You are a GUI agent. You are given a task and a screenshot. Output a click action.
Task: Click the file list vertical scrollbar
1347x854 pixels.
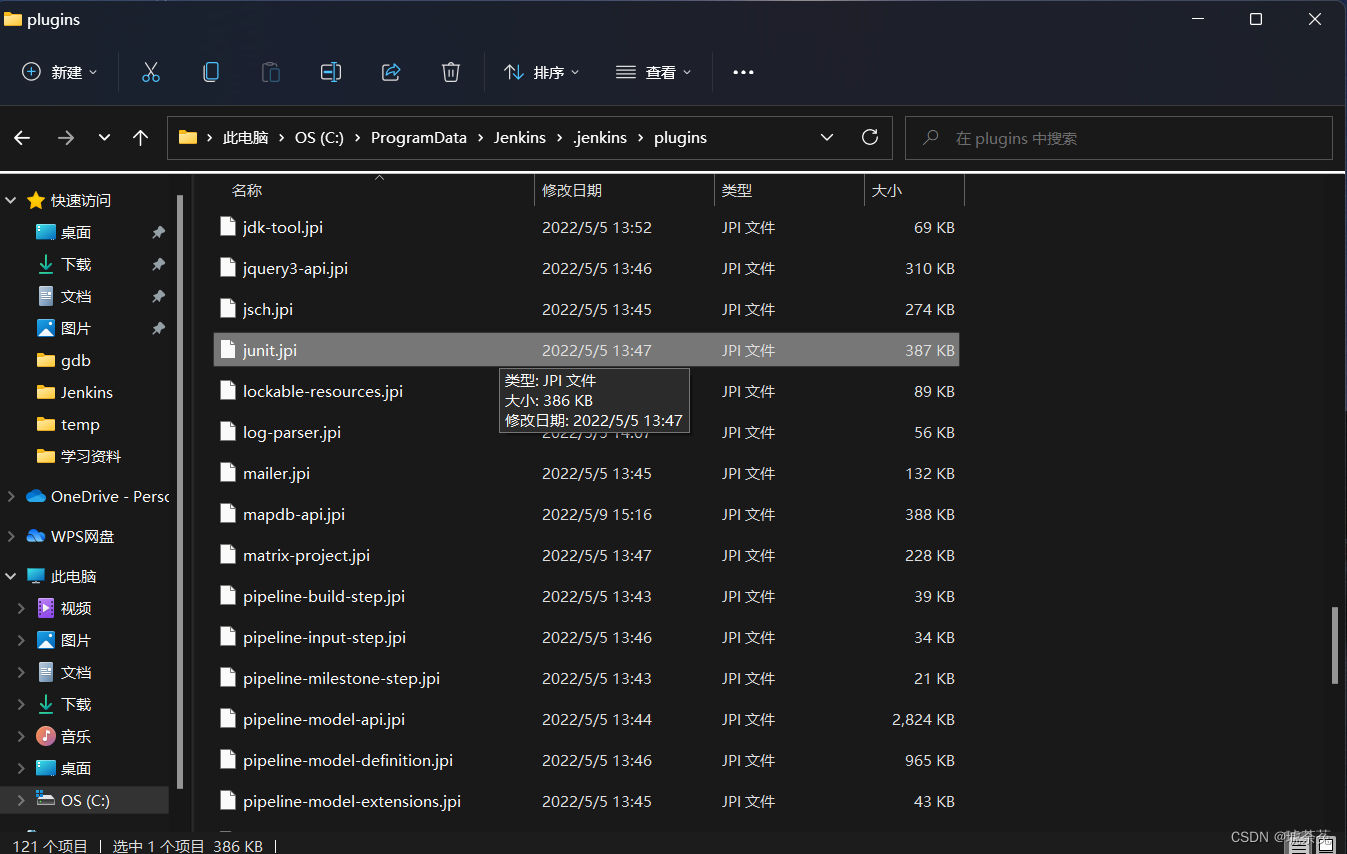click(1335, 645)
